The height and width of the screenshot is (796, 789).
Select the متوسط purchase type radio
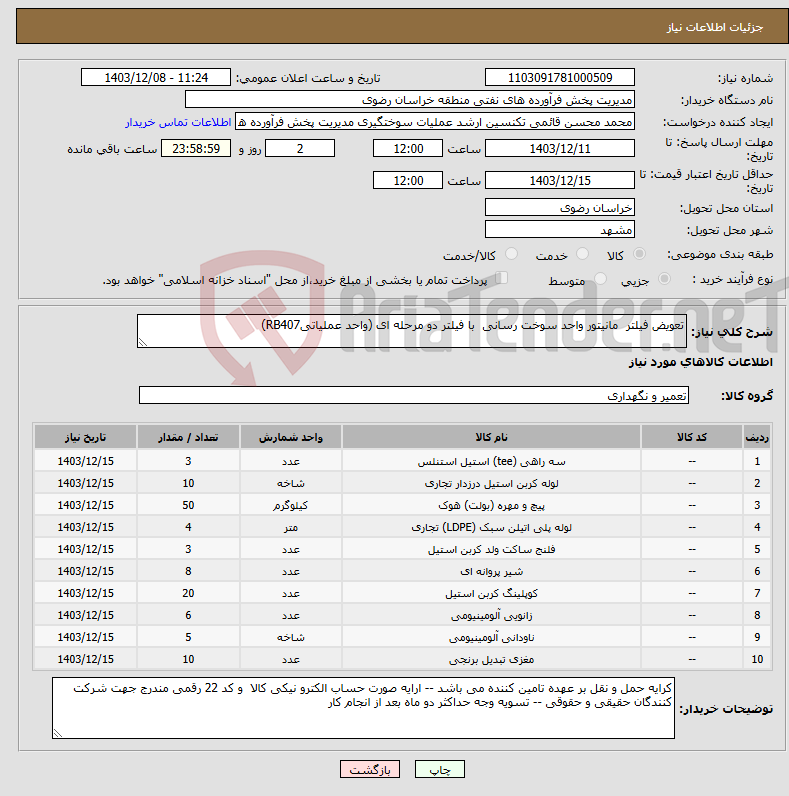(600, 279)
